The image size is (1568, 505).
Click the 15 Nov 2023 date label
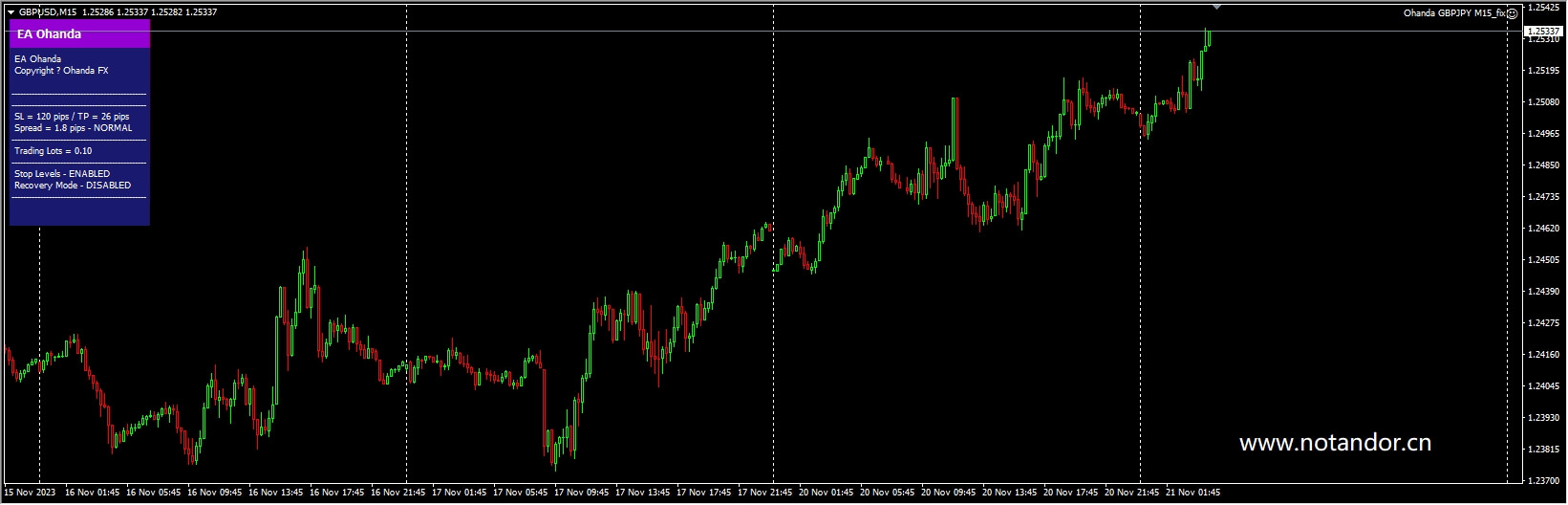(x=30, y=494)
